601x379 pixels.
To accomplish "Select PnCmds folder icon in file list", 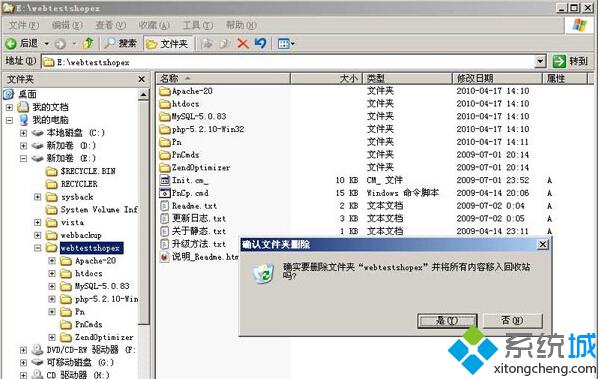I will [x=165, y=155].
